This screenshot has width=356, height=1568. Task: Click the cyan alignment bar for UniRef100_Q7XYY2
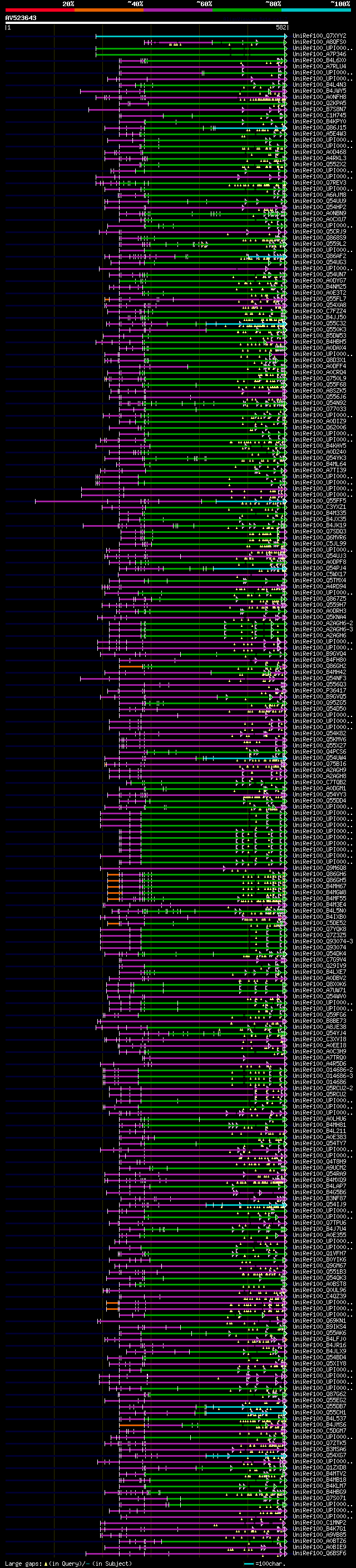pyautogui.click(x=191, y=36)
